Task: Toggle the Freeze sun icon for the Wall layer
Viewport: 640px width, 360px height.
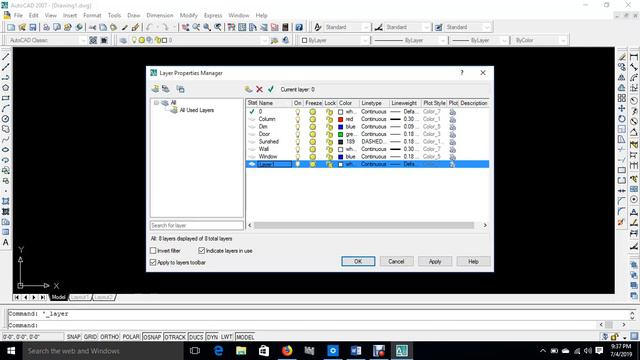Action: point(313,149)
